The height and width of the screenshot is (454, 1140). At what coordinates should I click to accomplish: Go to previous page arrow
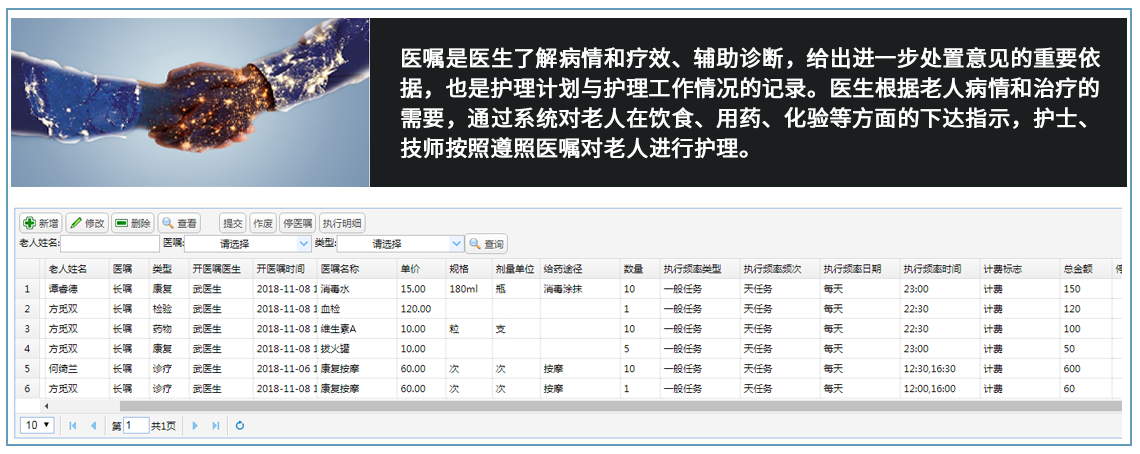[94, 425]
